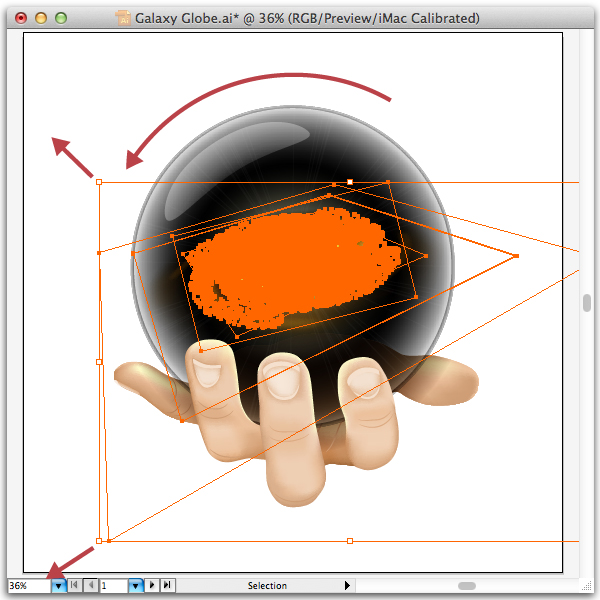Click the Selection status bar text
600x600 pixels.
267,585
